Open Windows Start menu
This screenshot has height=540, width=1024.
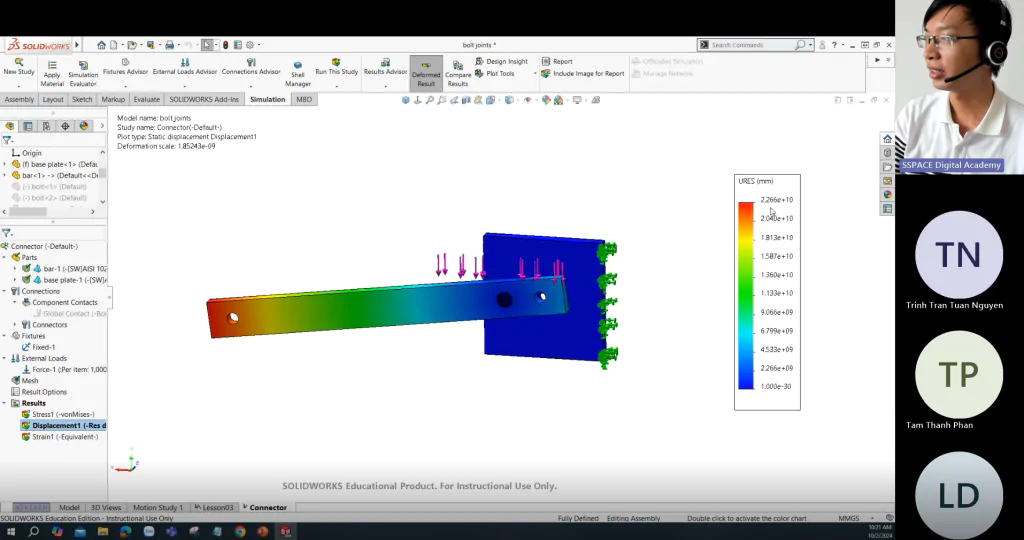pyautogui.click(x=10, y=532)
